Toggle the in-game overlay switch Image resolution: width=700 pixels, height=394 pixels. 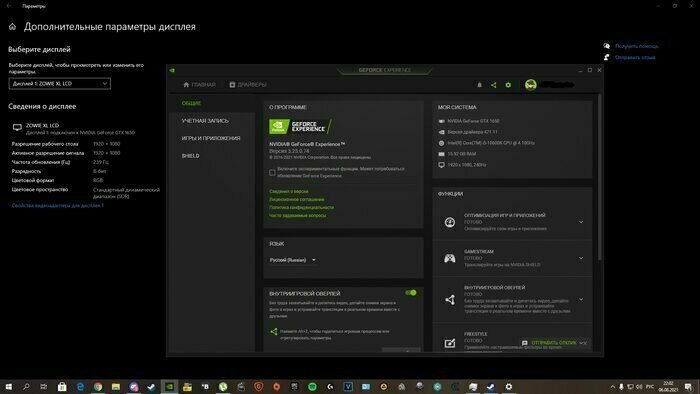coord(411,293)
